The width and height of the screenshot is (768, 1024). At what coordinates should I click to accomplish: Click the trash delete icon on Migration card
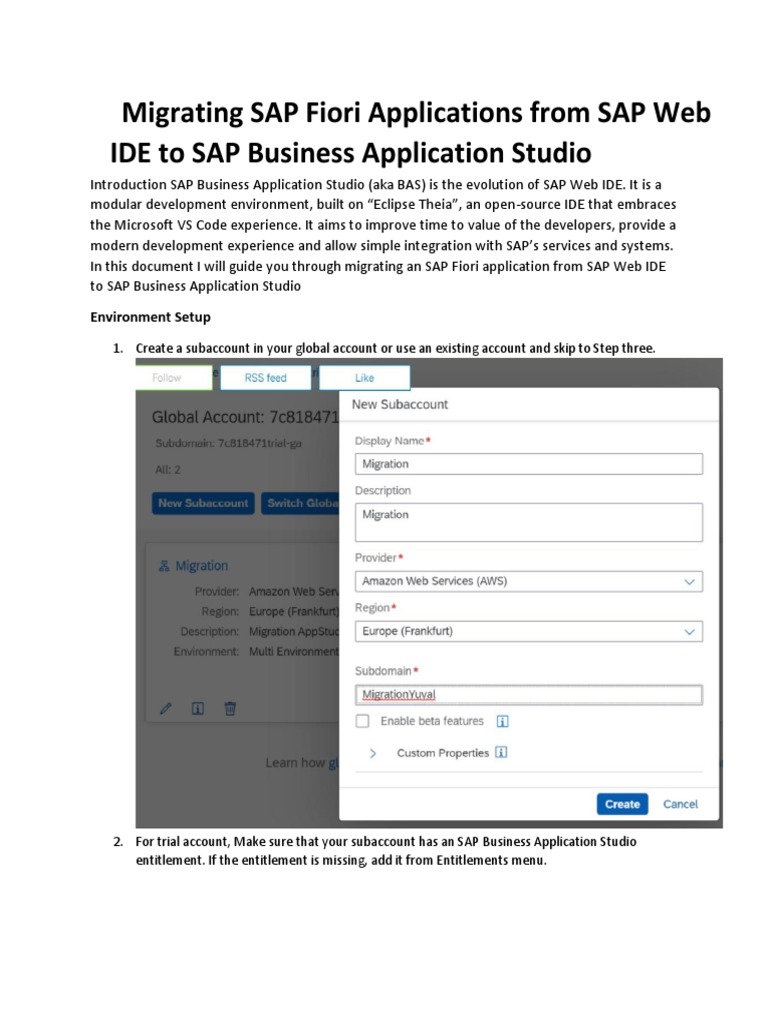(x=230, y=709)
